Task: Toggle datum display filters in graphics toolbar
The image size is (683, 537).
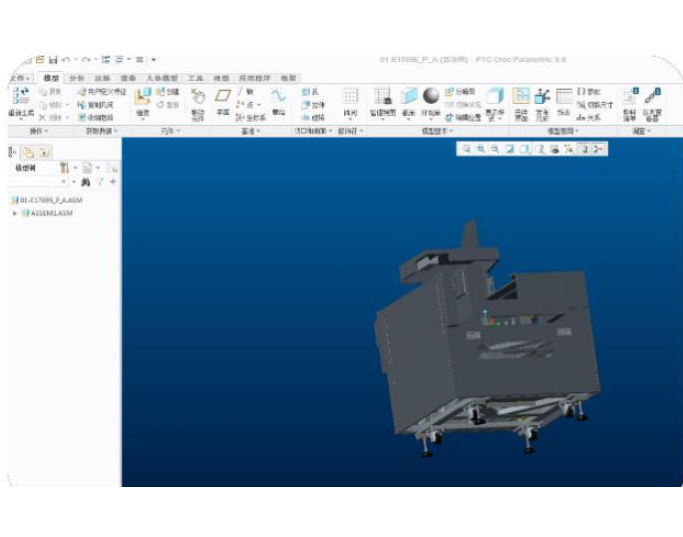Action: coord(568,149)
